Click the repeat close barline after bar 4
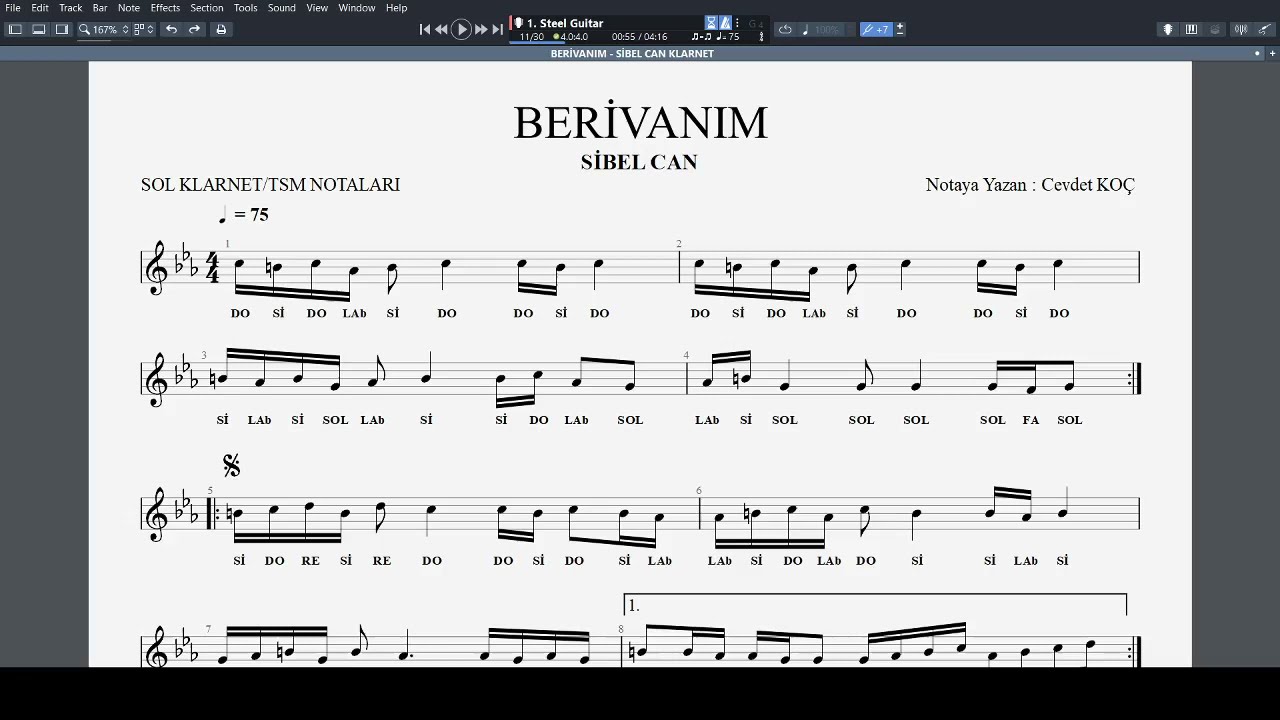 (x=1136, y=378)
